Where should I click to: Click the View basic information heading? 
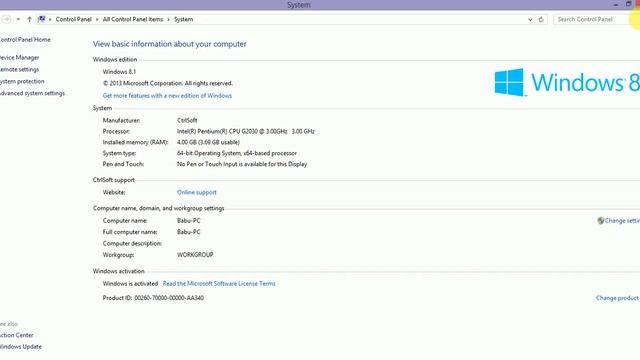169,44
